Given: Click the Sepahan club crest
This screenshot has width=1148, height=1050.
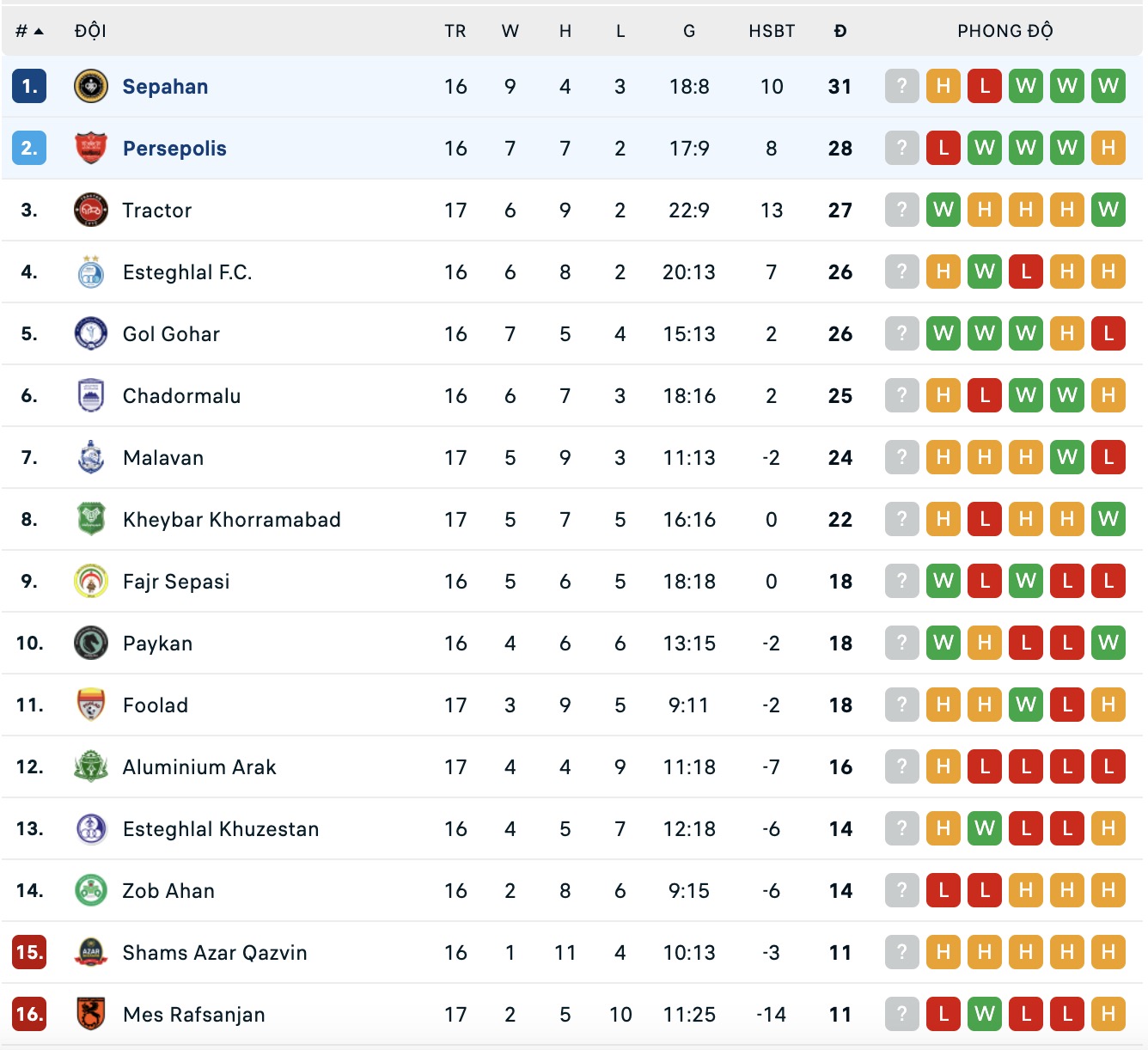Looking at the screenshot, I should 91,86.
